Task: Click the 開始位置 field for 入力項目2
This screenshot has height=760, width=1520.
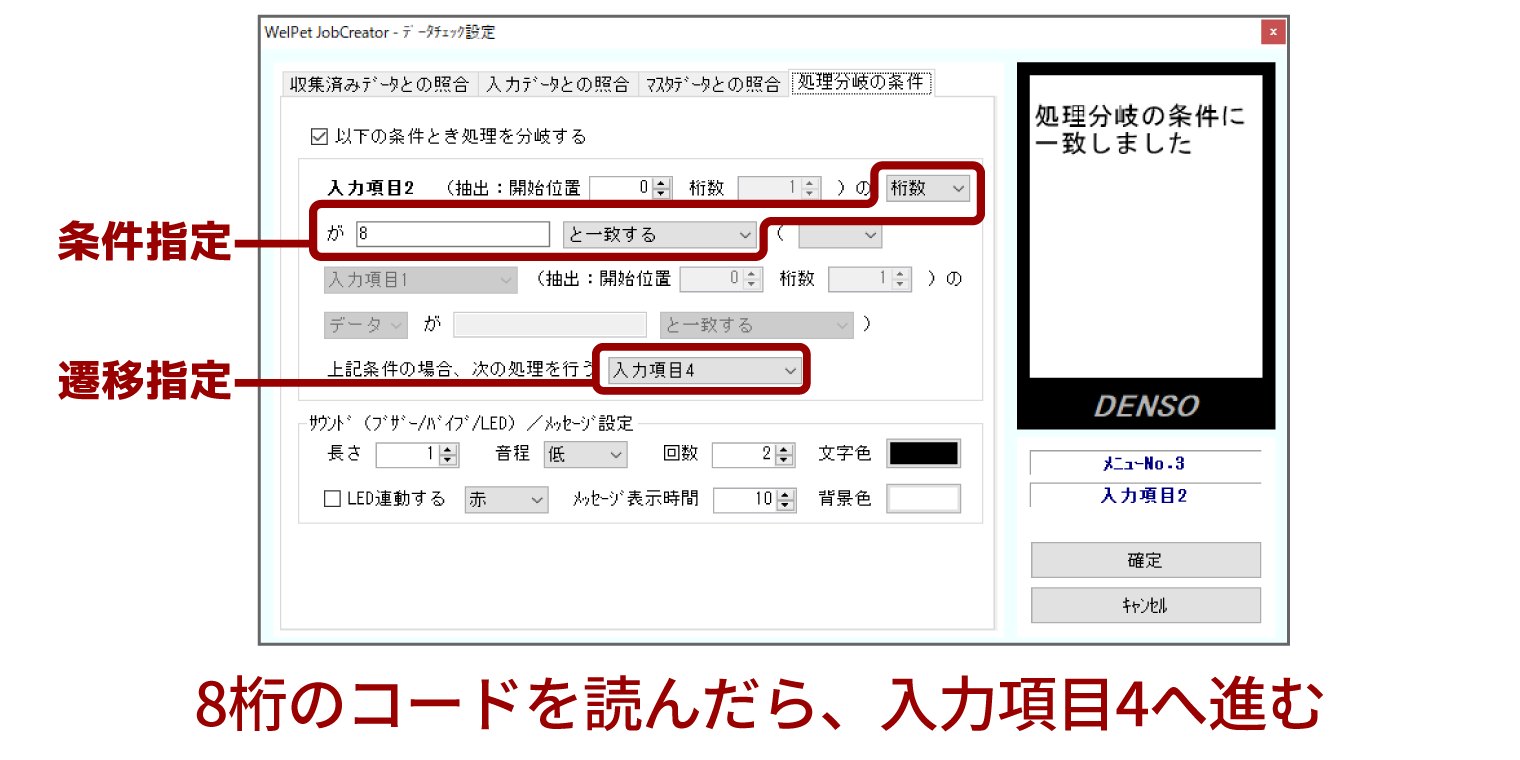Action: point(621,187)
